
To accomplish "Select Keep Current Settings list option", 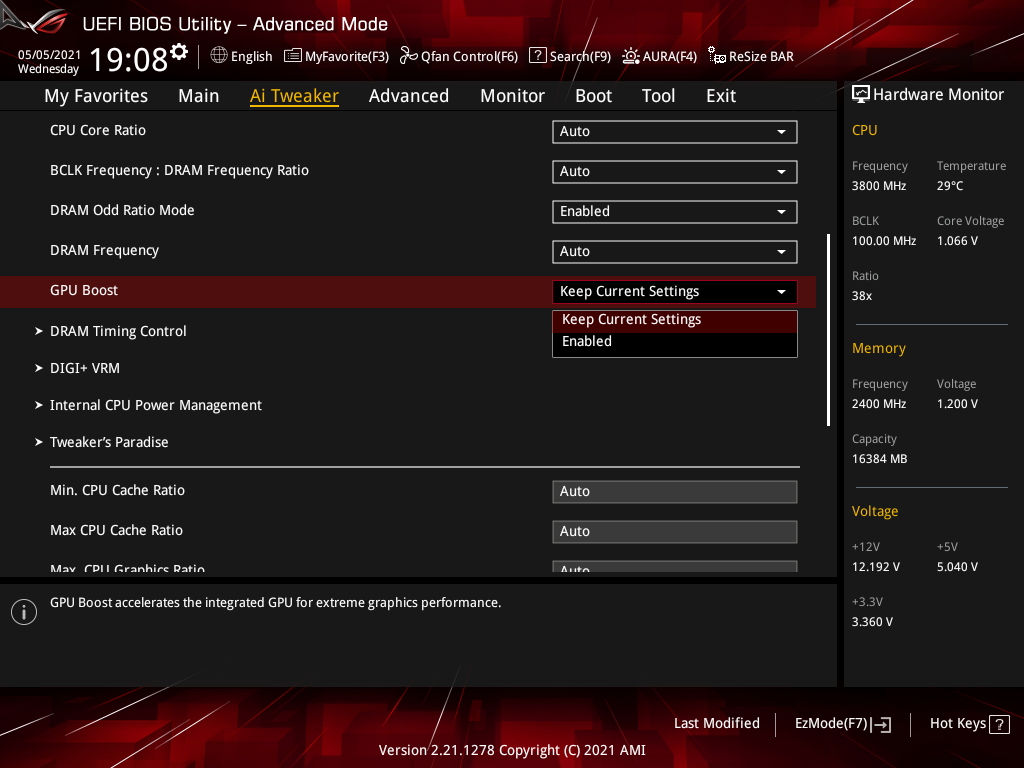I will (675, 320).
